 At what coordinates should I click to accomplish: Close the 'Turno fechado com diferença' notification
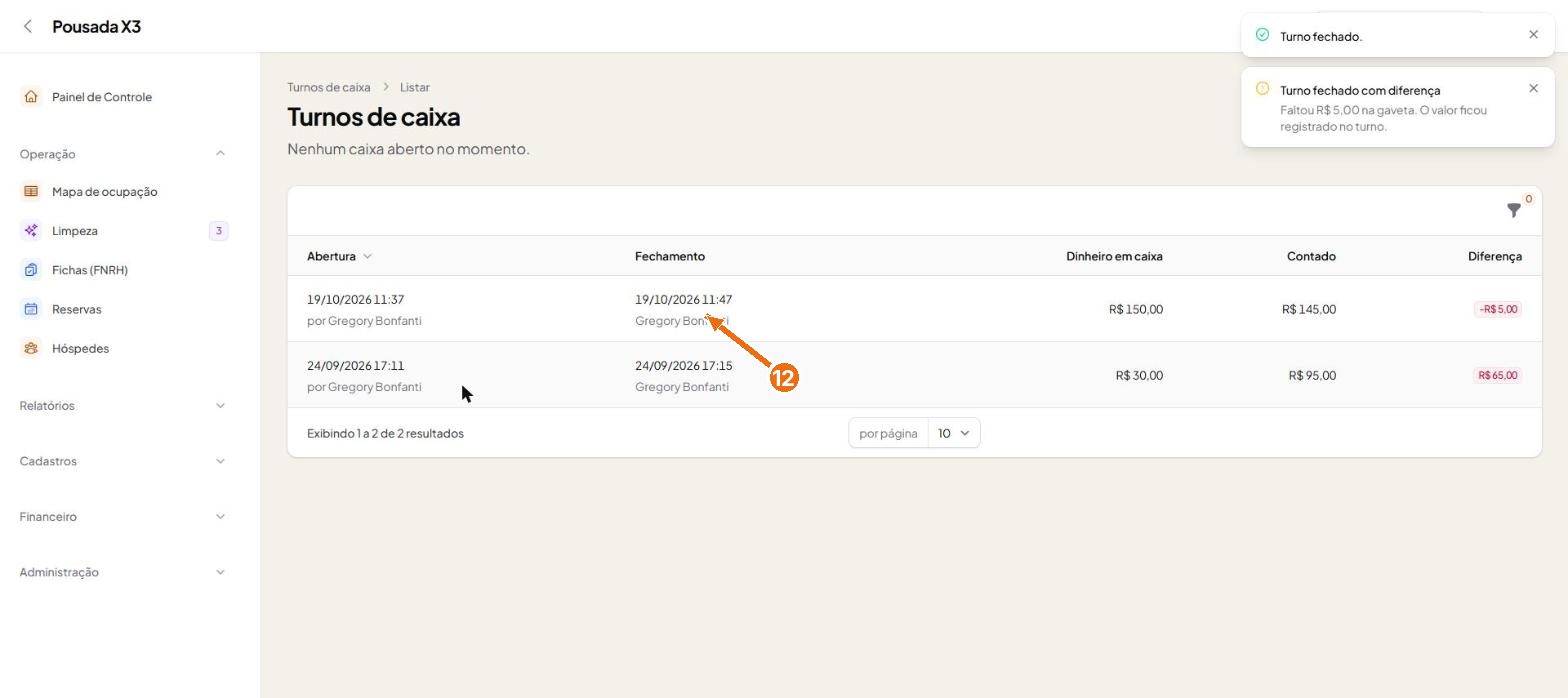(1533, 89)
